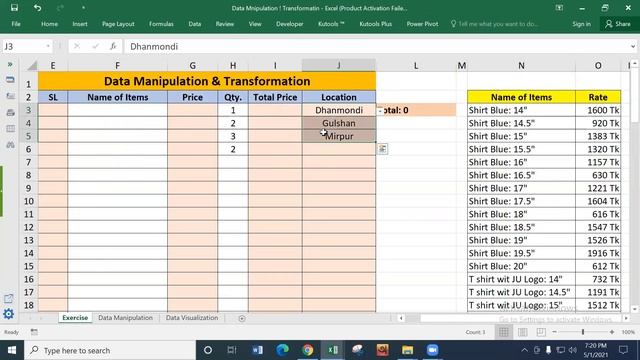Viewport: 640px width, 360px height.
Task: Select the column F header
Action: point(118,65)
